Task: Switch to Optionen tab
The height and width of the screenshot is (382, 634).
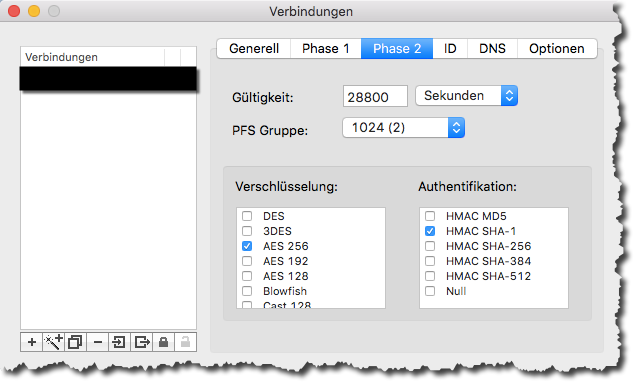Action: pos(557,49)
